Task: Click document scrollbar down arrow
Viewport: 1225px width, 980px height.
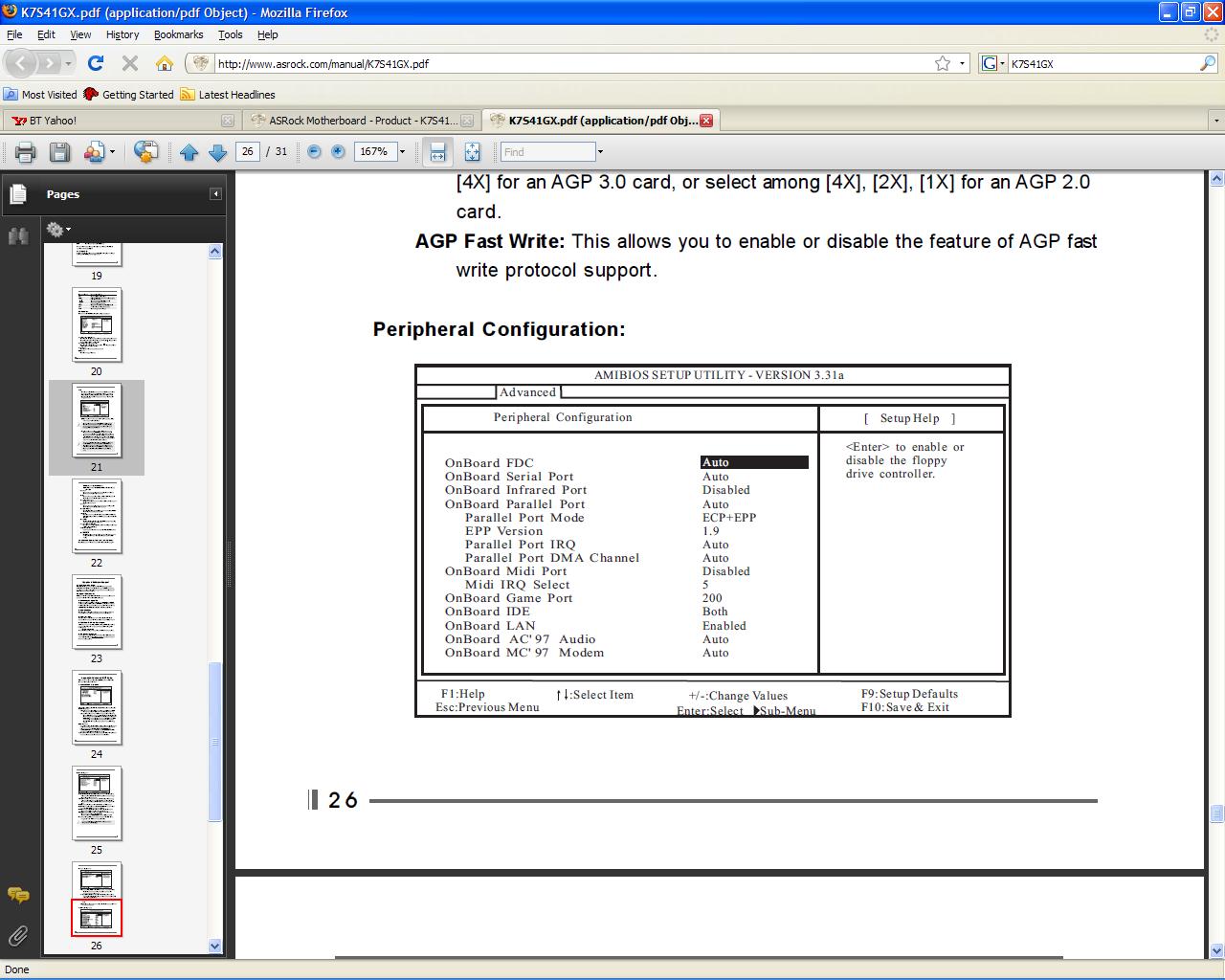Action: 1216,950
